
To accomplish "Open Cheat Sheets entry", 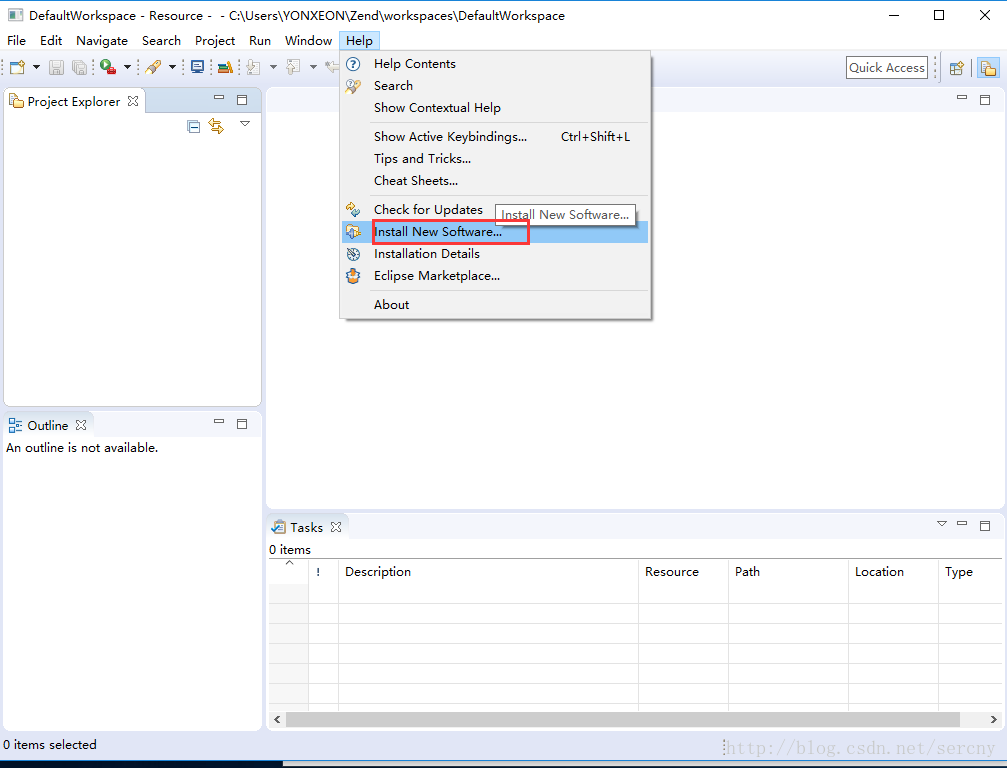I will (x=495, y=180).
